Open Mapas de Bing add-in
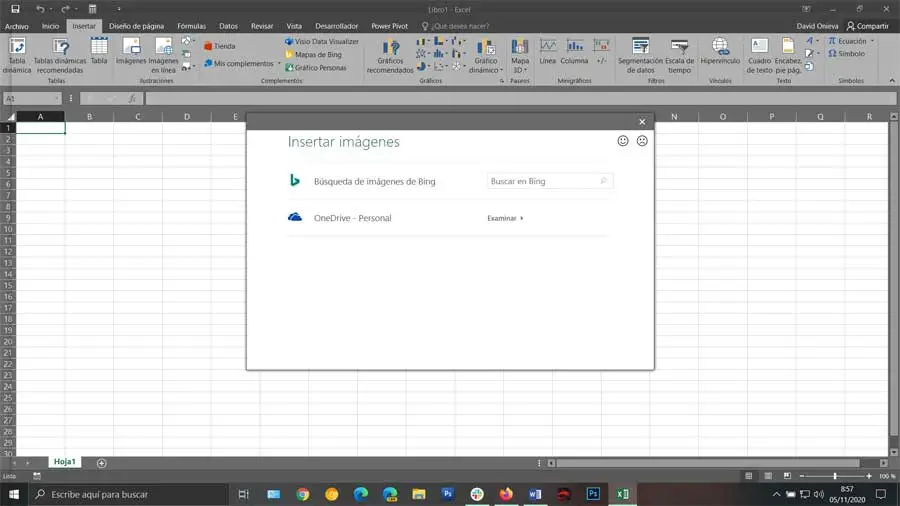The height and width of the screenshot is (506, 900). point(313,55)
